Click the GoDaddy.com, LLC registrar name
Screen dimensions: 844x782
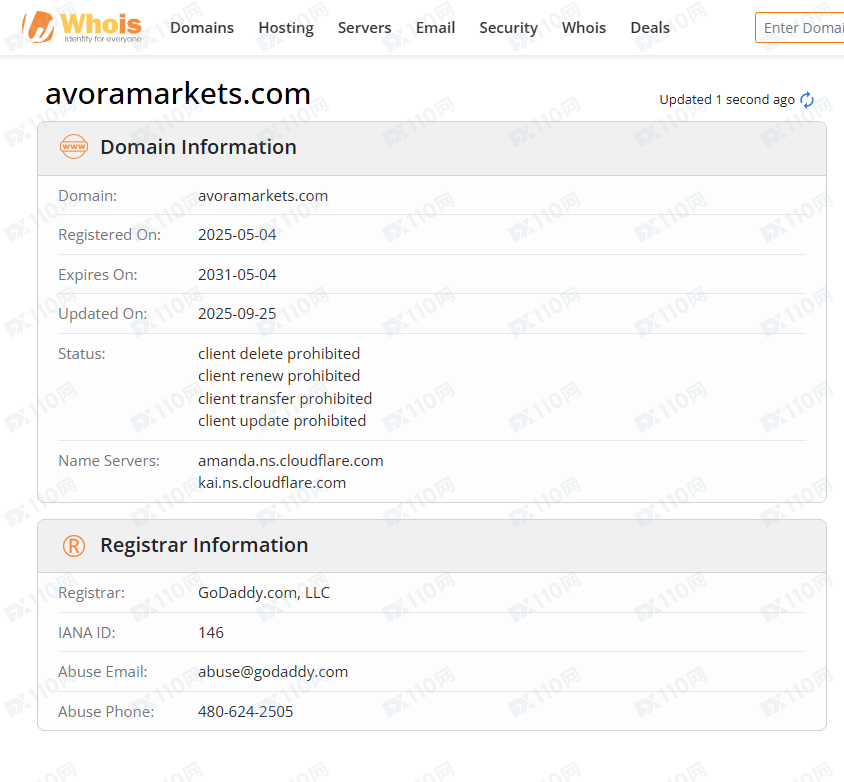[x=264, y=593]
